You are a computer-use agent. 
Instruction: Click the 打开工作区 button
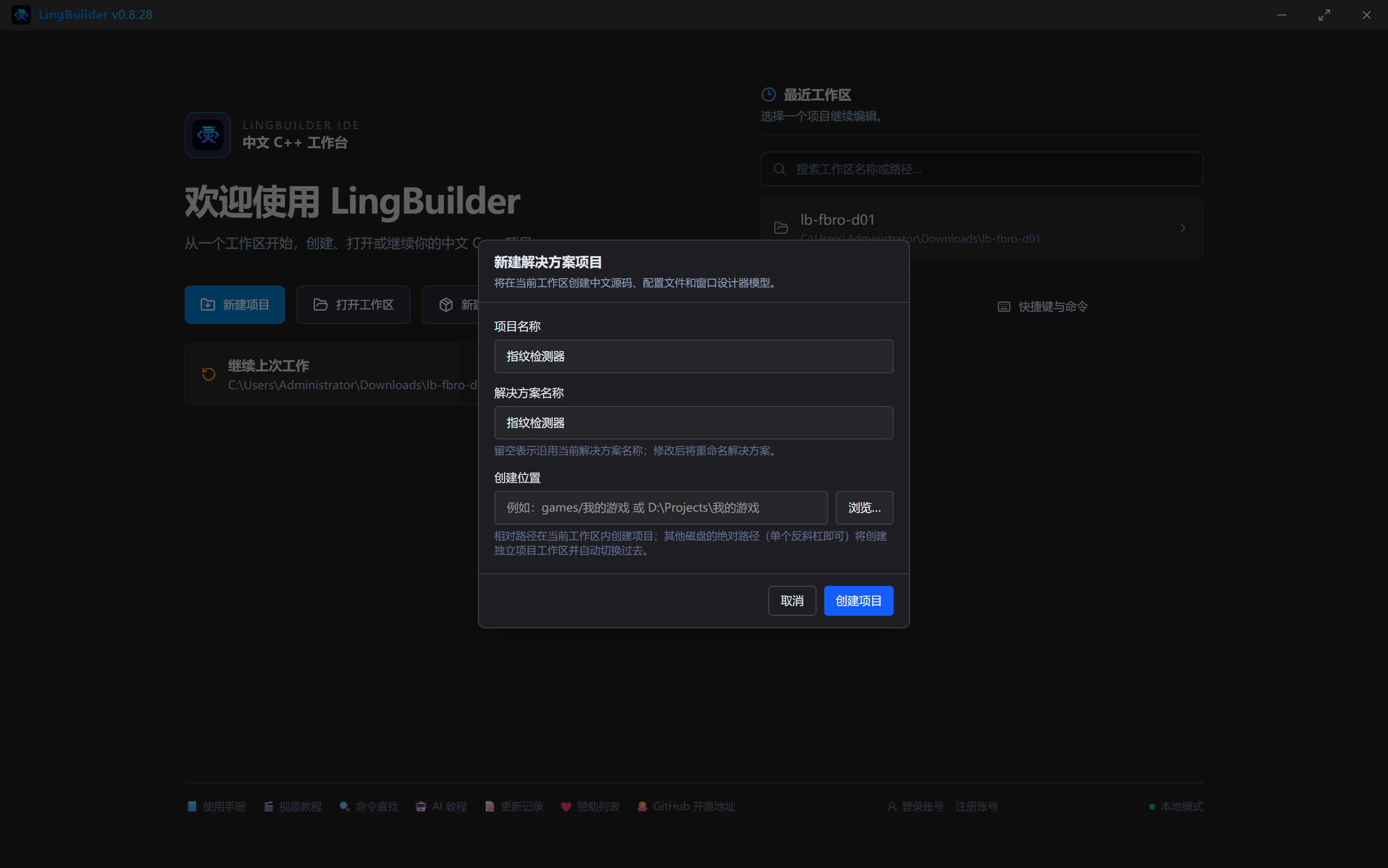click(x=354, y=305)
